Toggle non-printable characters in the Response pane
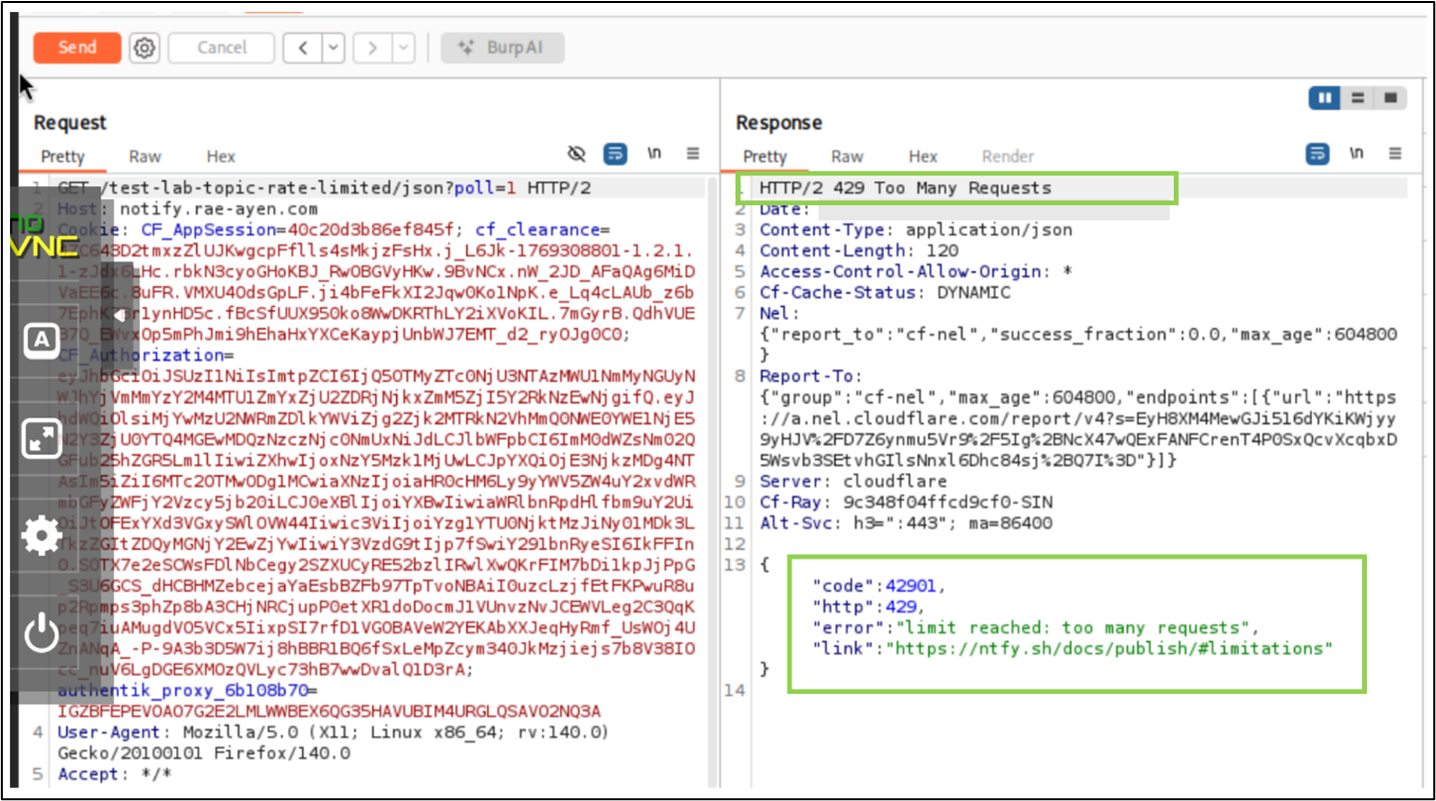1436x801 pixels. [x=1357, y=153]
